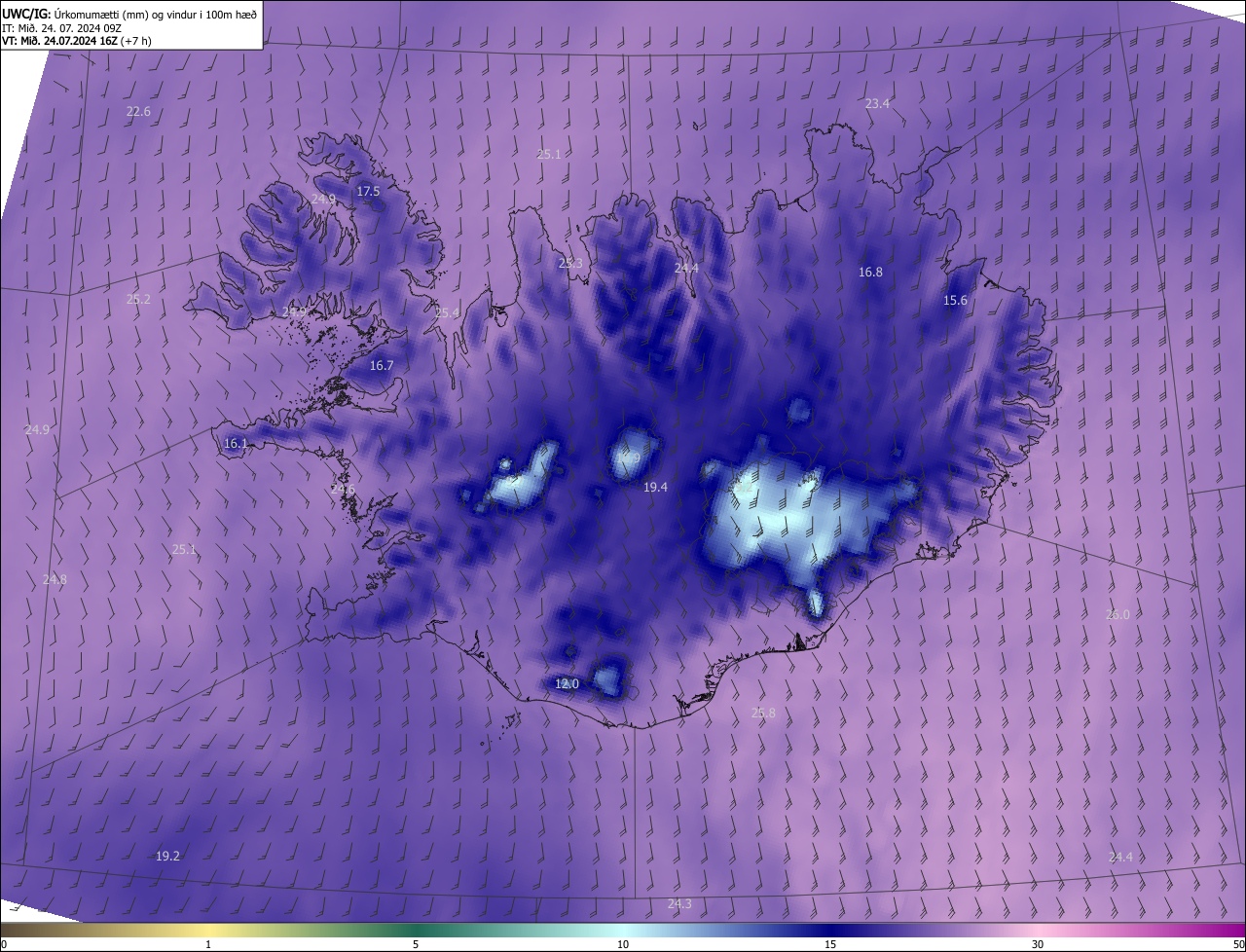Select the 16.7 value label
Screen dimensions: 1246x952
click(382, 366)
